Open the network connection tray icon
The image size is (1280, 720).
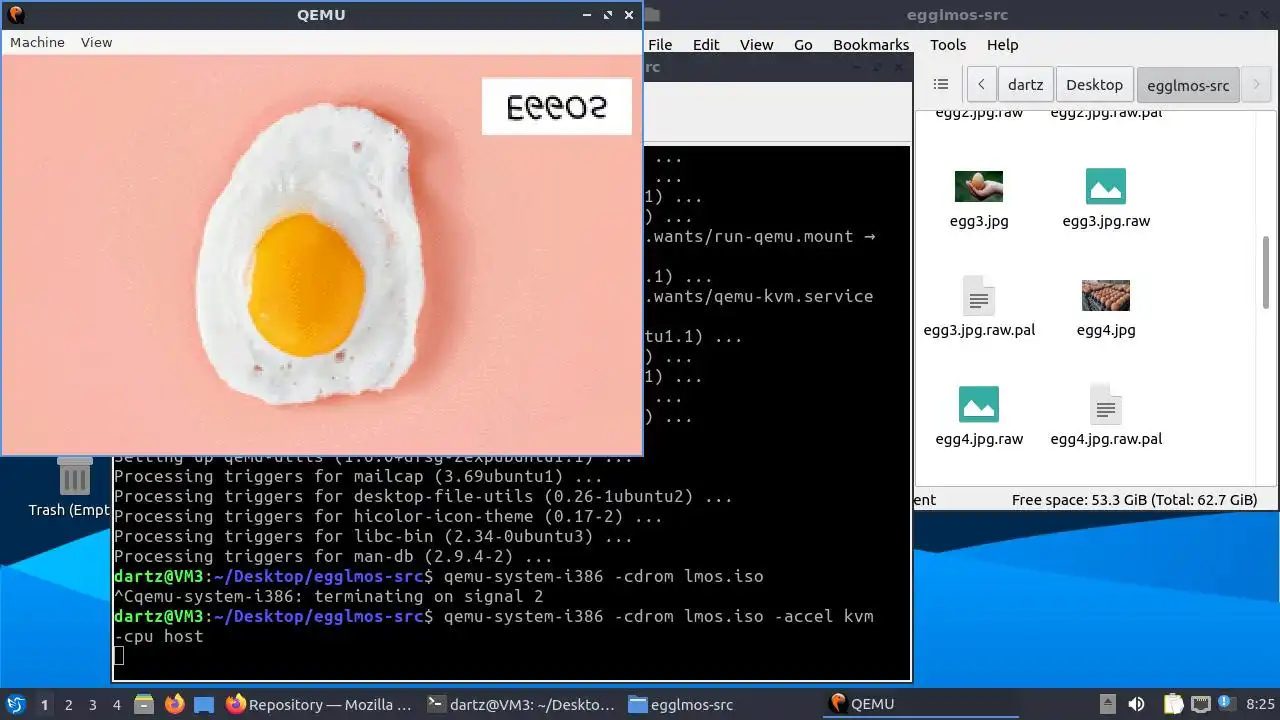[1200, 704]
